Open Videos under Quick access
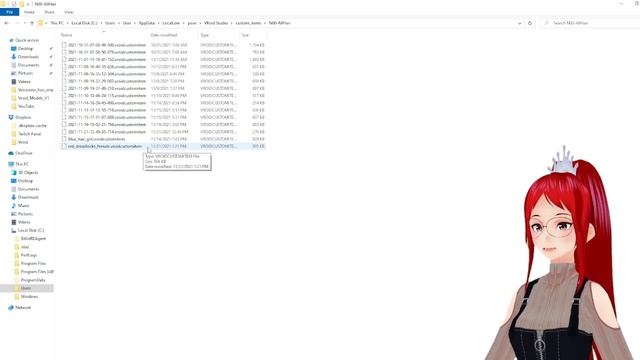Image resolution: width=640 pixels, height=360 pixels. tap(24, 82)
